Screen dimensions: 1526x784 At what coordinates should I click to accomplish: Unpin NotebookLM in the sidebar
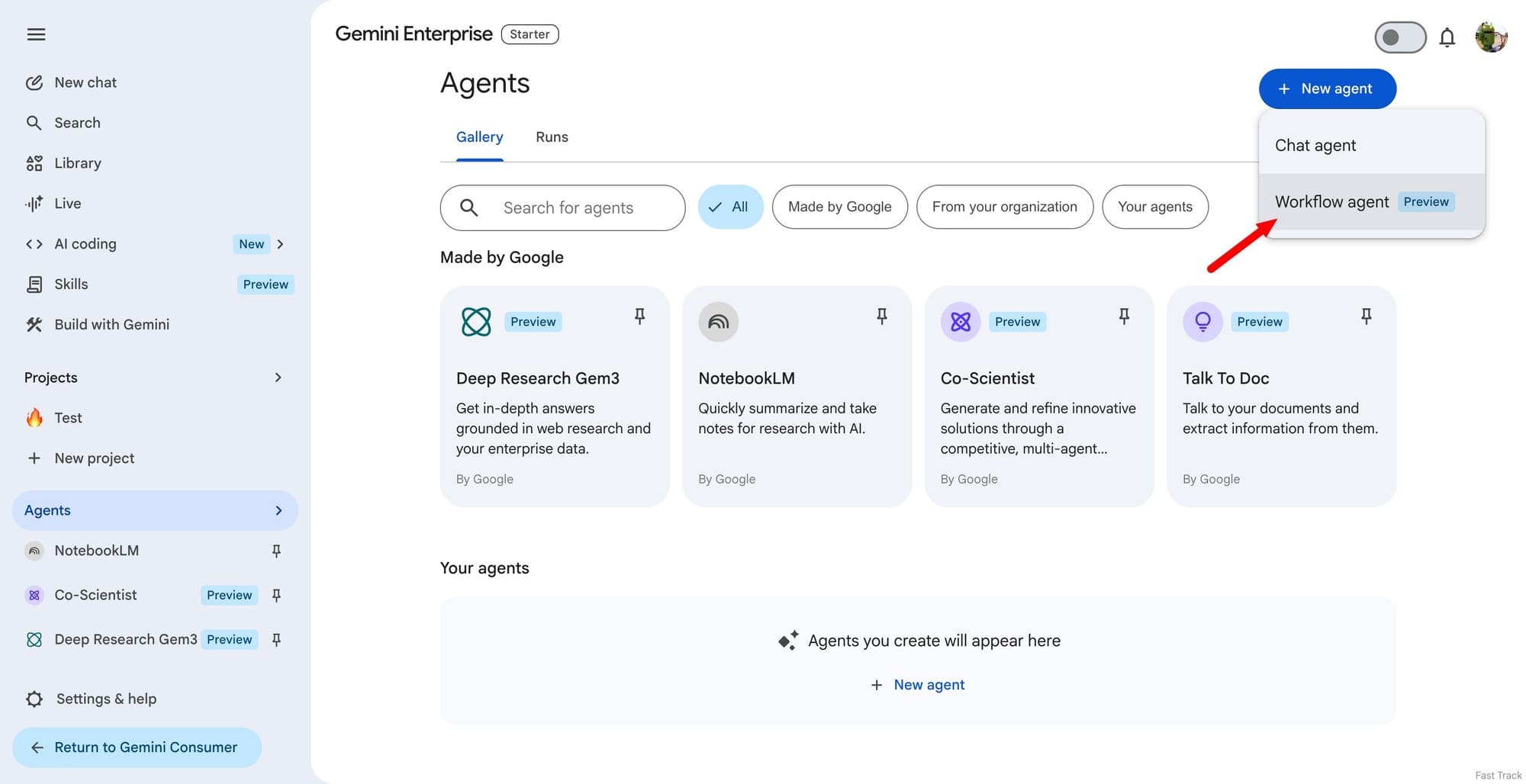277,551
